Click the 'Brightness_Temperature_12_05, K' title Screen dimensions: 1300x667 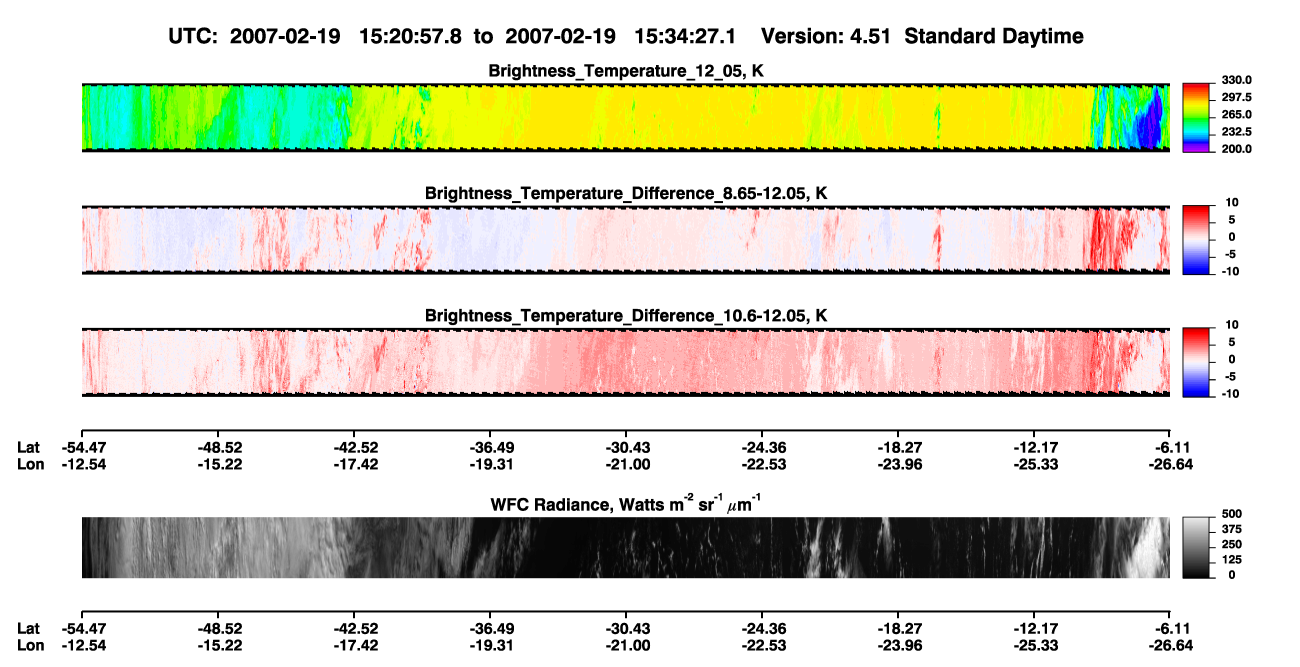pyautogui.click(x=627, y=71)
